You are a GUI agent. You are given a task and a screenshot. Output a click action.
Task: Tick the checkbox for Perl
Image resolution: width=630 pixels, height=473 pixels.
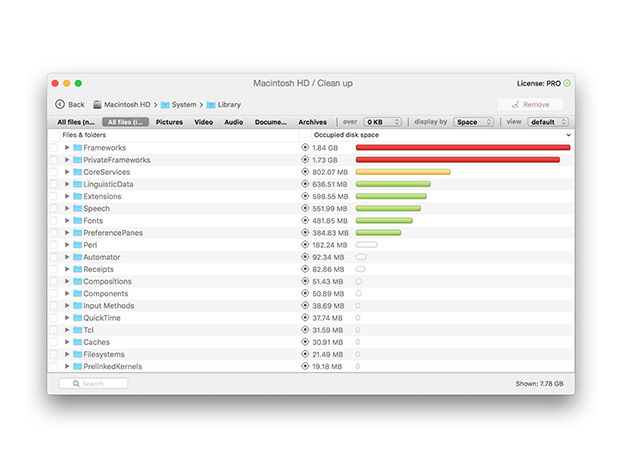53,245
